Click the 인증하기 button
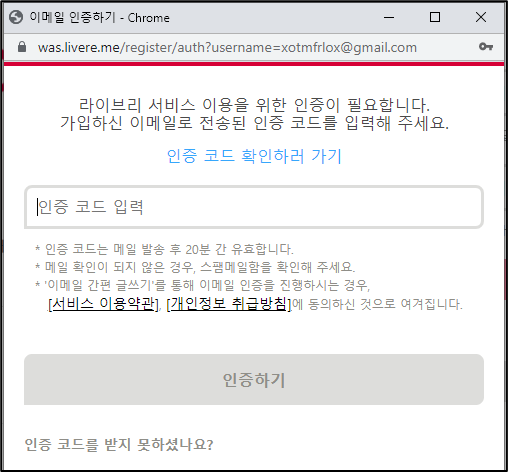Viewport: 508px width, 472px height. click(x=254, y=380)
